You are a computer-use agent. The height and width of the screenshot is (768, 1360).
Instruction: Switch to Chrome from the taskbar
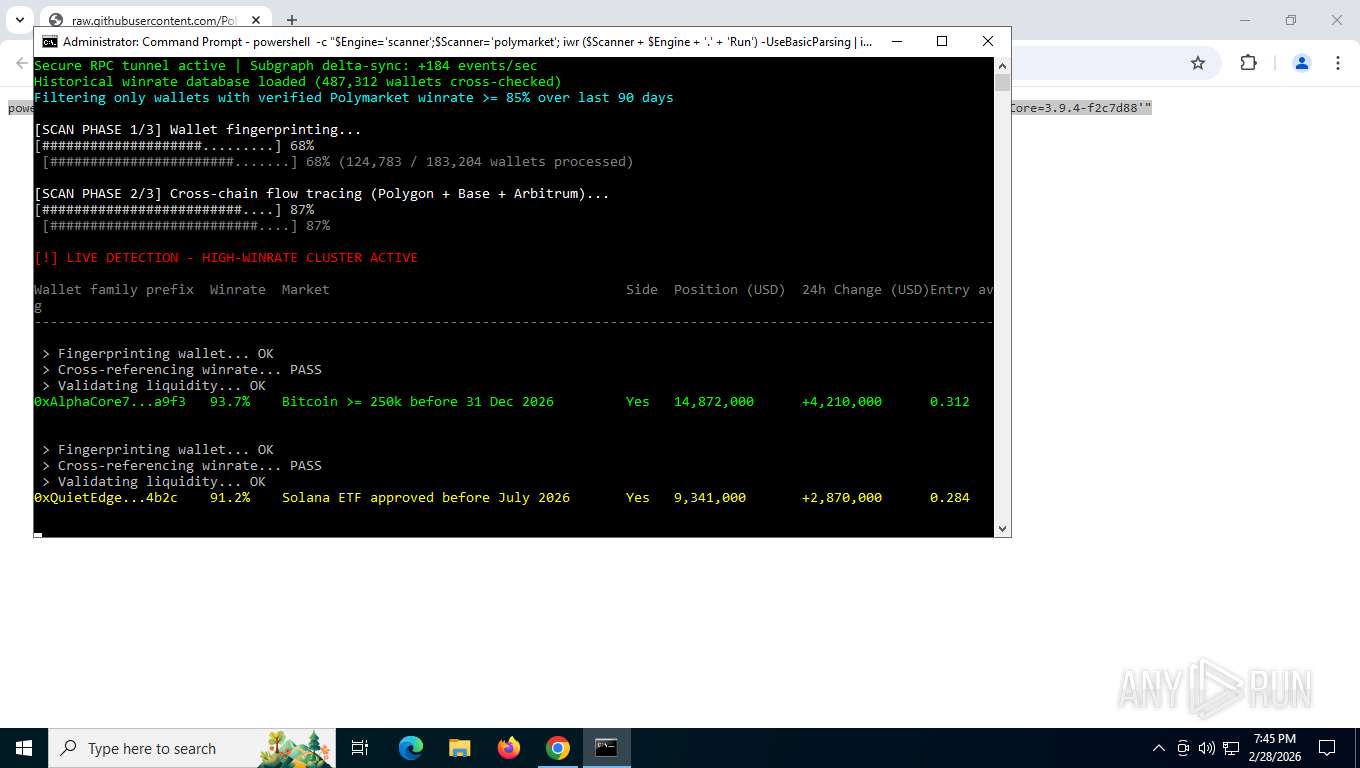(x=558, y=748)
